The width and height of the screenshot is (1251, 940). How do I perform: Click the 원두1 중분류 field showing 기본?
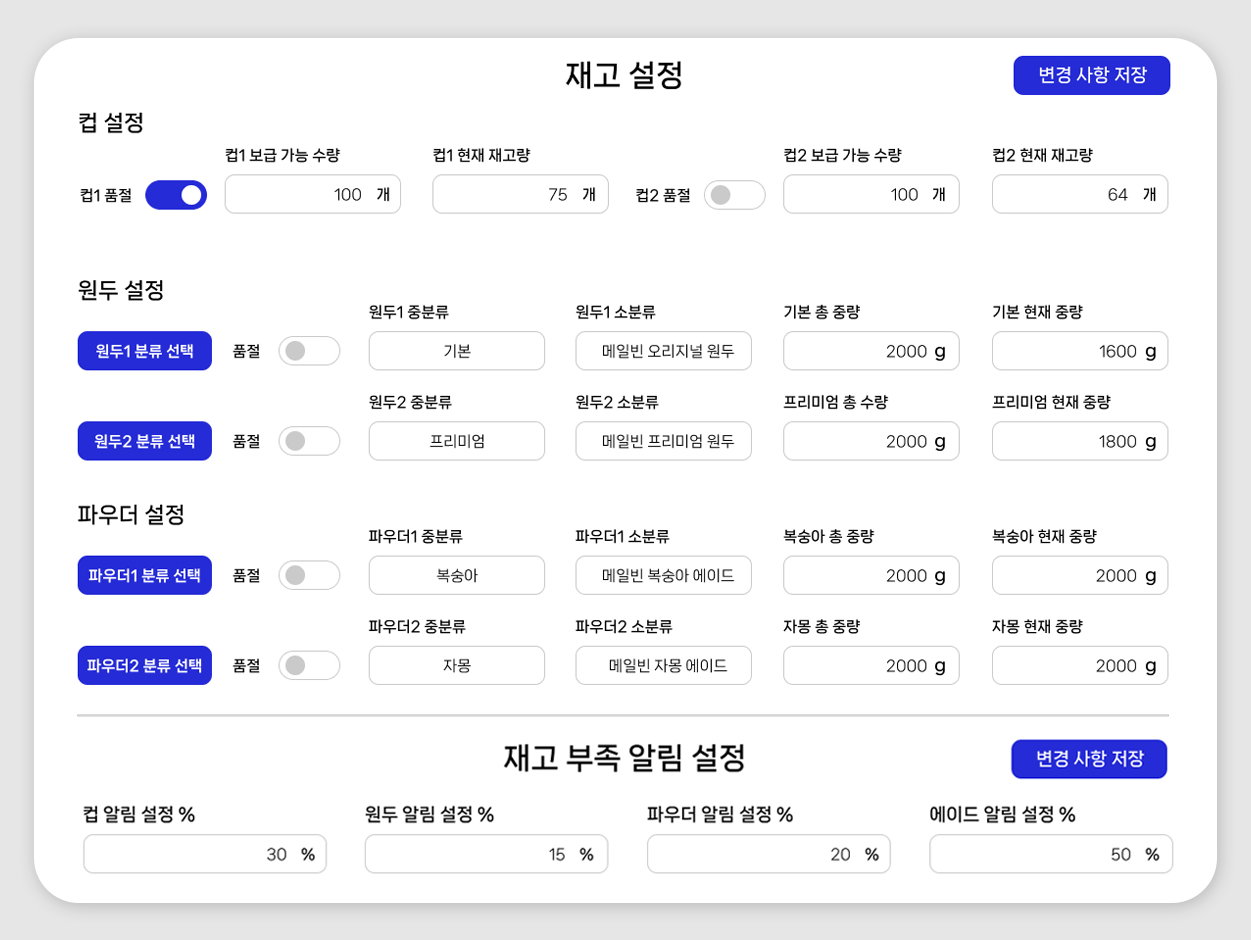(x=456, y=351)
